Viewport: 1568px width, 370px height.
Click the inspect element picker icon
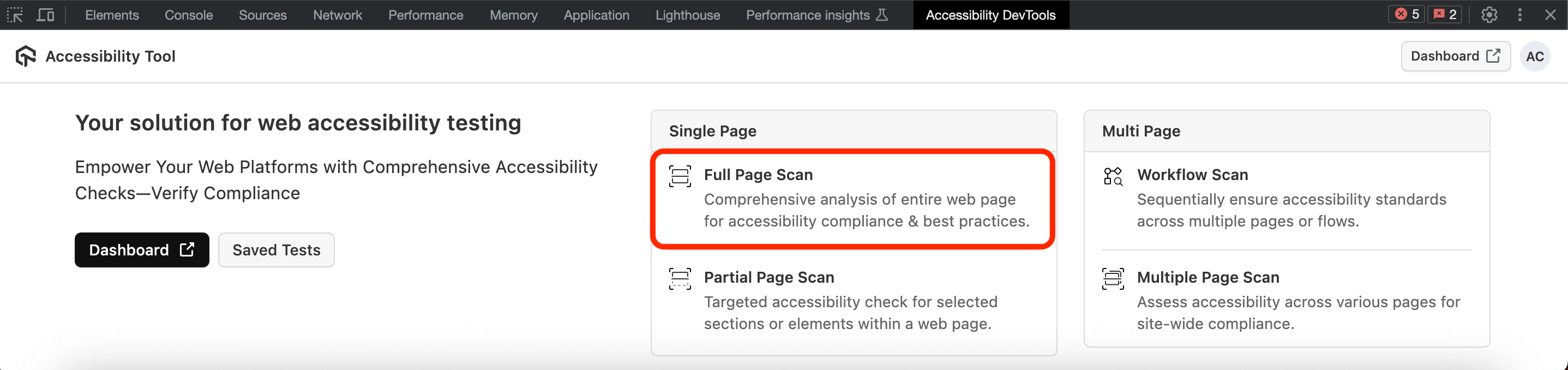tap(15, 15)
